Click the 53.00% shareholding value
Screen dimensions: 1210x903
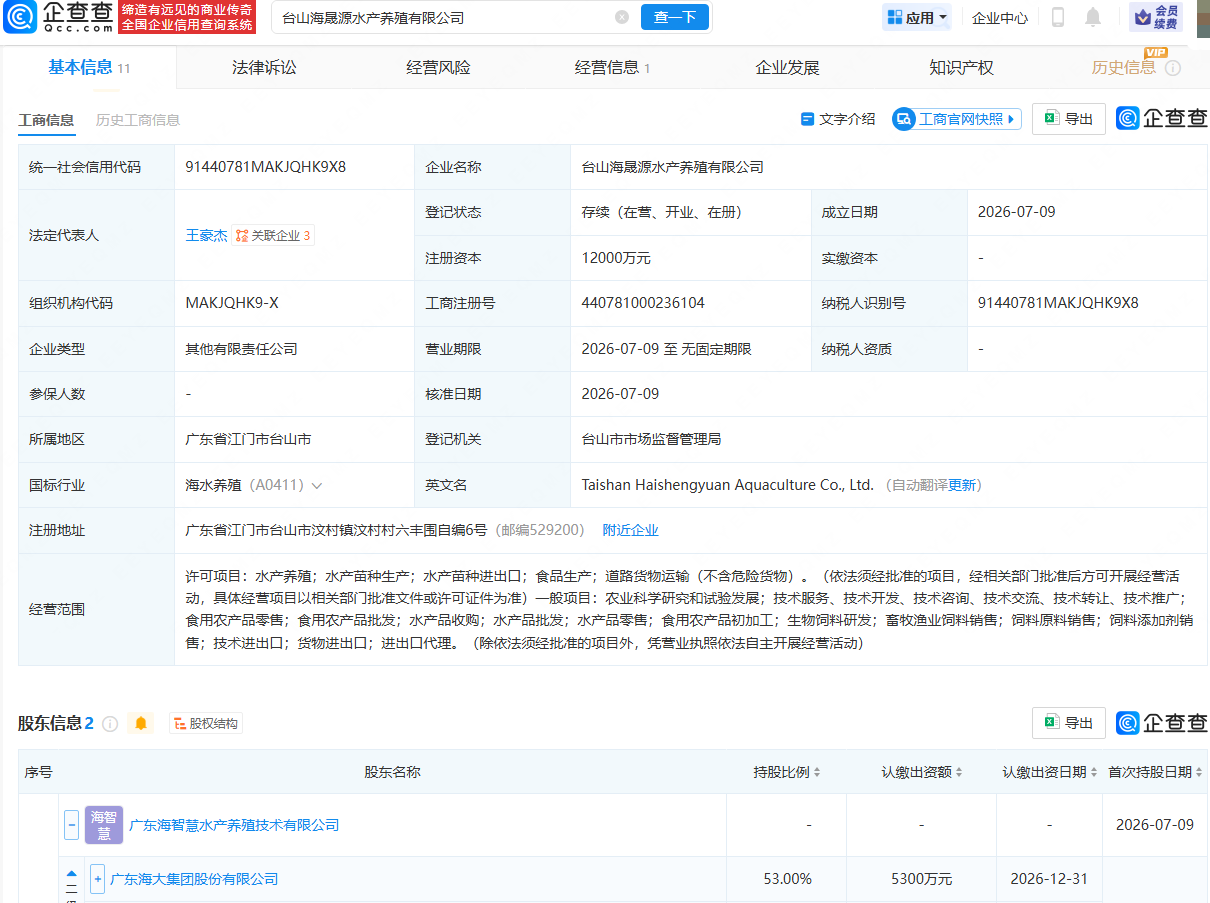787,879
